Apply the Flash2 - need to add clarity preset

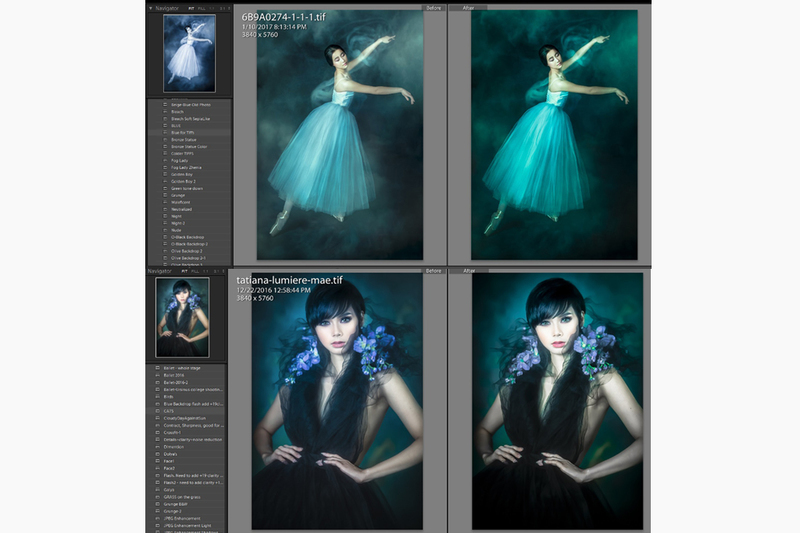pos(193,483)
